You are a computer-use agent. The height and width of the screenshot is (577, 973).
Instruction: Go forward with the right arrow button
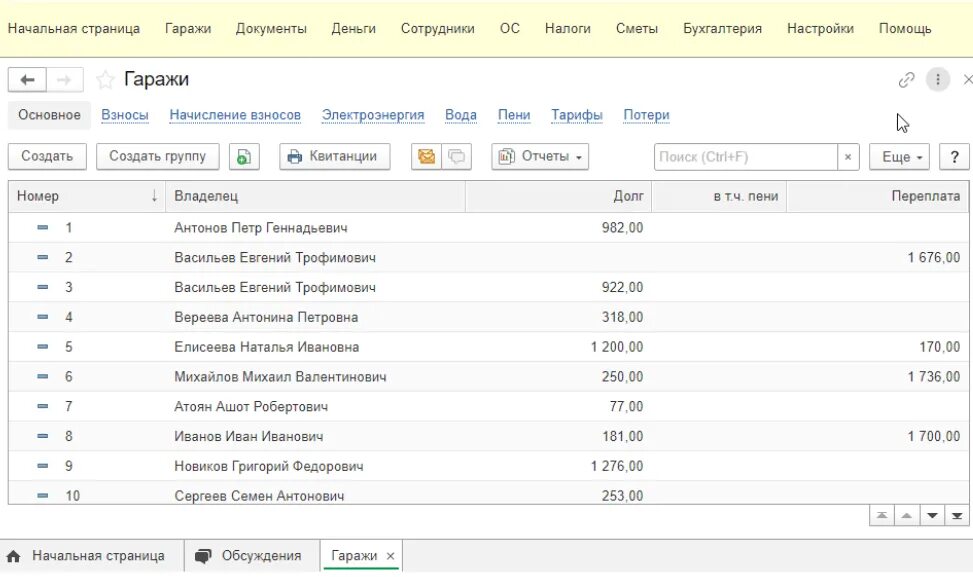[x=65, y=79]
